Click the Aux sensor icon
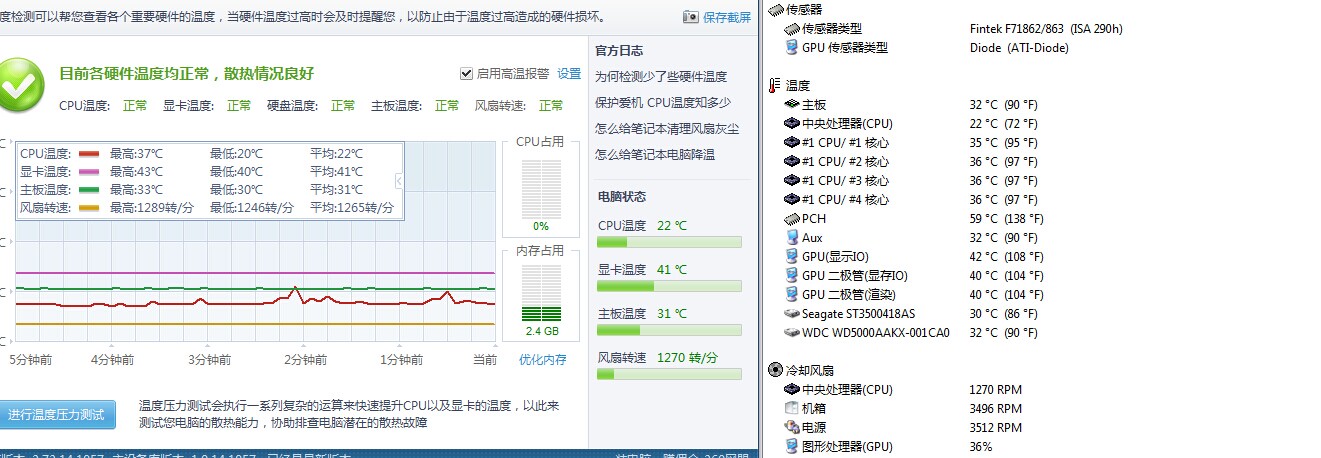Screen dimensions: 1321x458 point(792,238)
